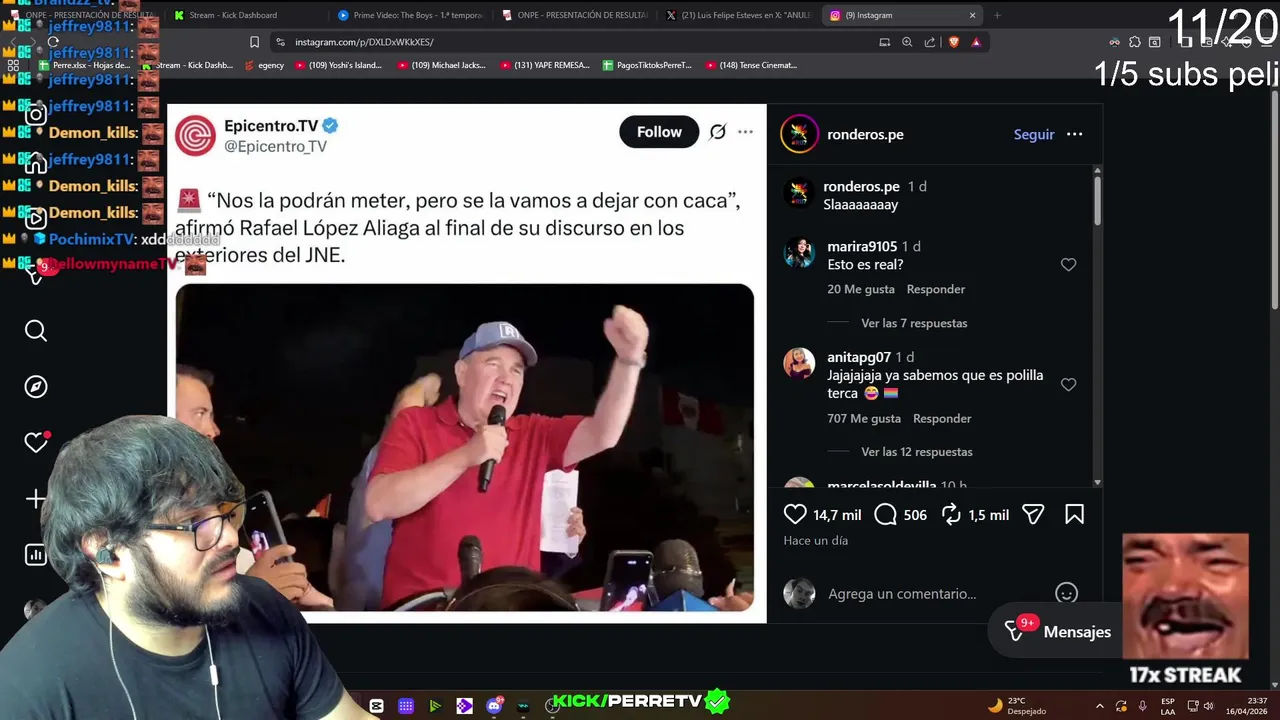Image resolution: width=1280 pixels, height=720 pixels.
Task: Like marira9105's comment
Action: (x=1068, y=265)
